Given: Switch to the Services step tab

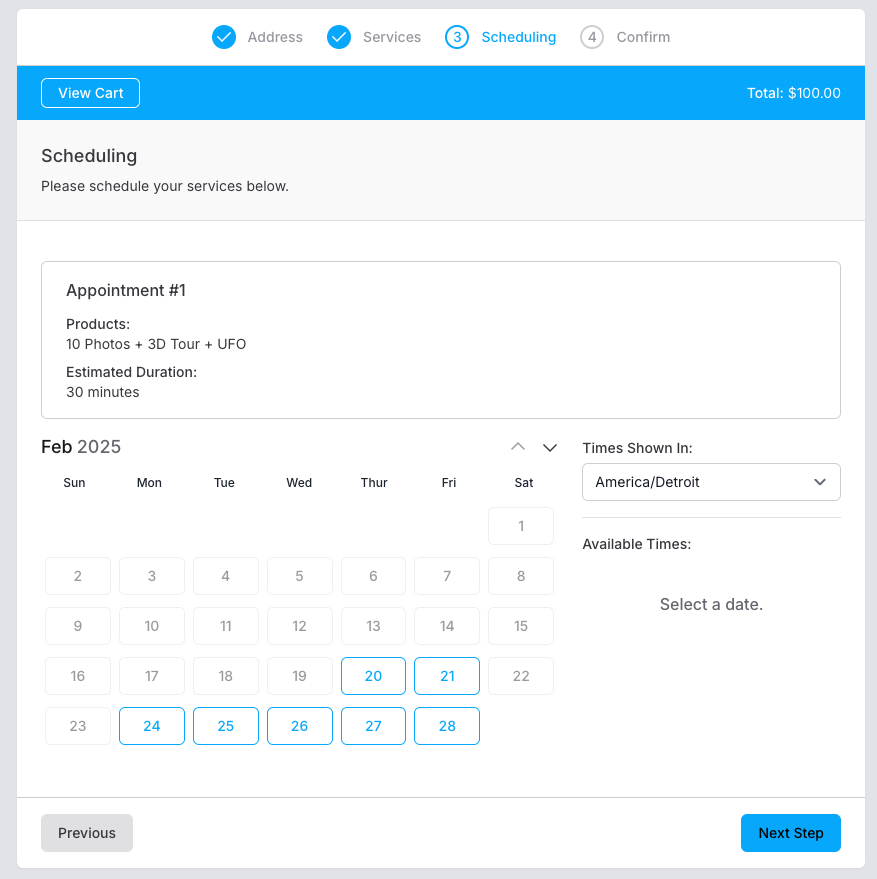Looking at the screenshot, I should (x=392, y=37).
